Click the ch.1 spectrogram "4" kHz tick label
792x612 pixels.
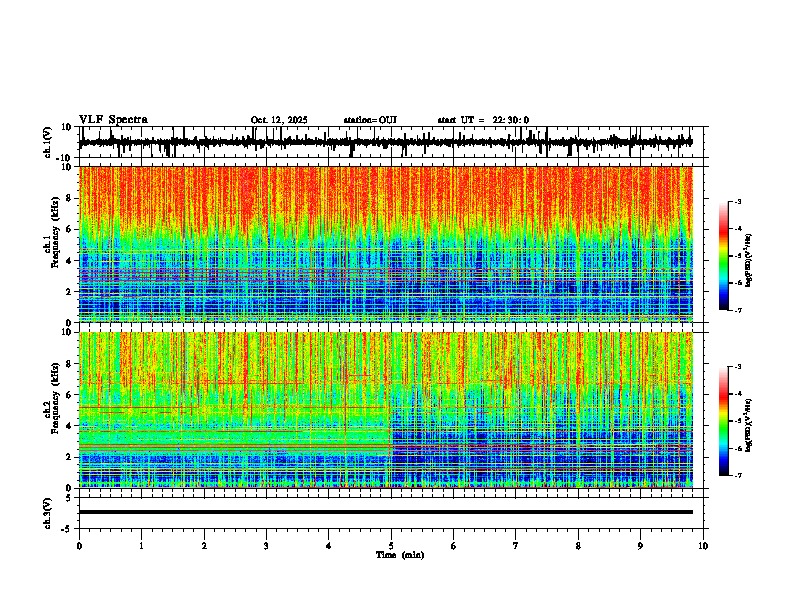pos(70,261)
